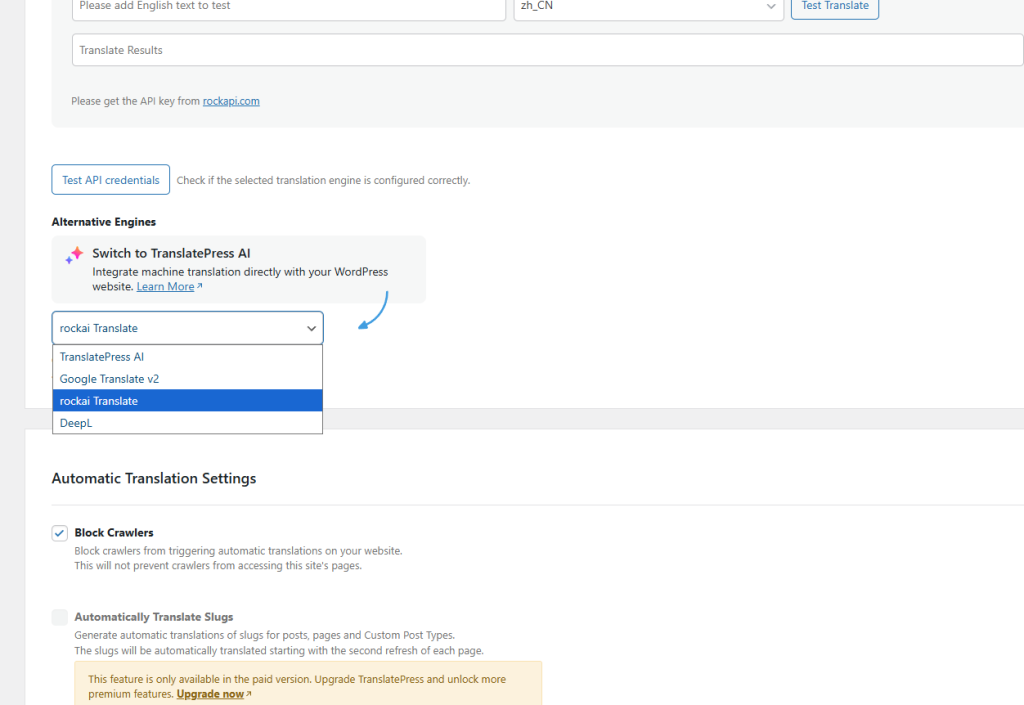Click the Test Translate button
The image size is (1024, 705).
tap(834, 6)
